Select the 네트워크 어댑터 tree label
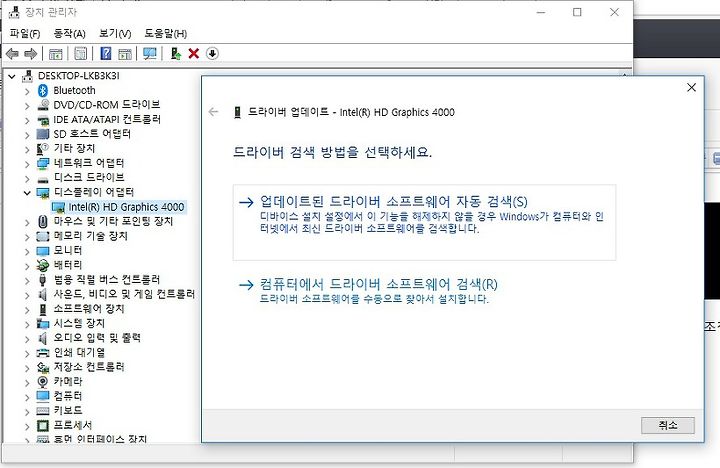 tap(89, 163)
